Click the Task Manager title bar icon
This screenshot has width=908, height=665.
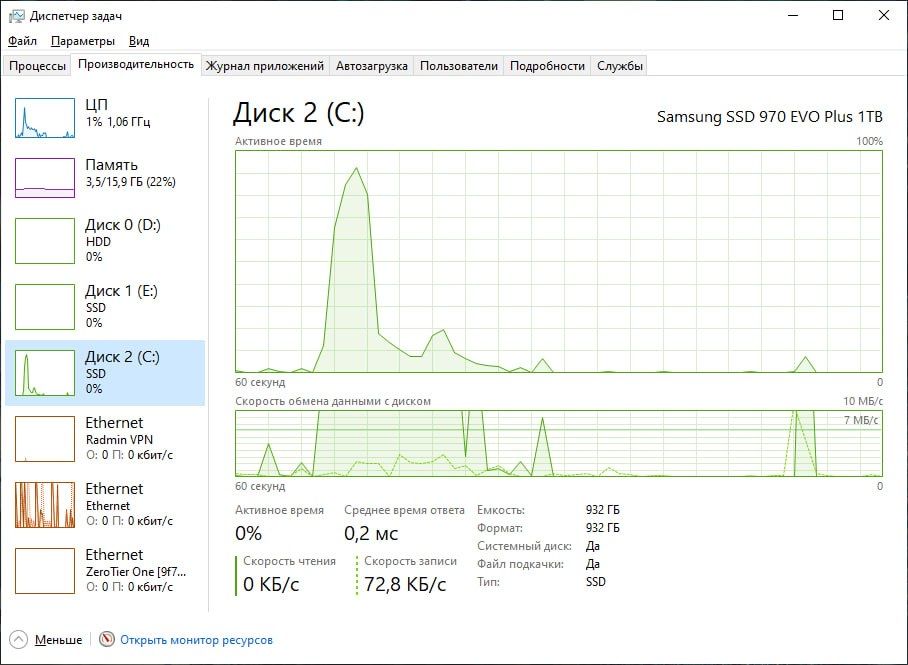[17, 16]
